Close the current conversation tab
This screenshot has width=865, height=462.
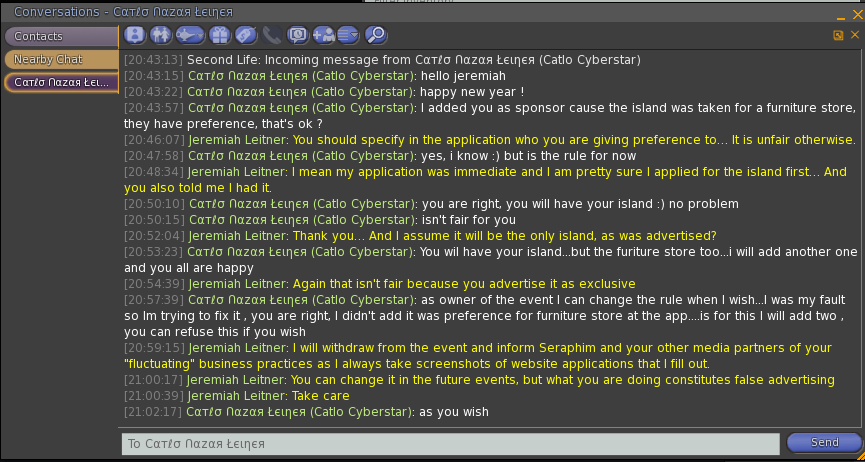click(x=855, y=35)
